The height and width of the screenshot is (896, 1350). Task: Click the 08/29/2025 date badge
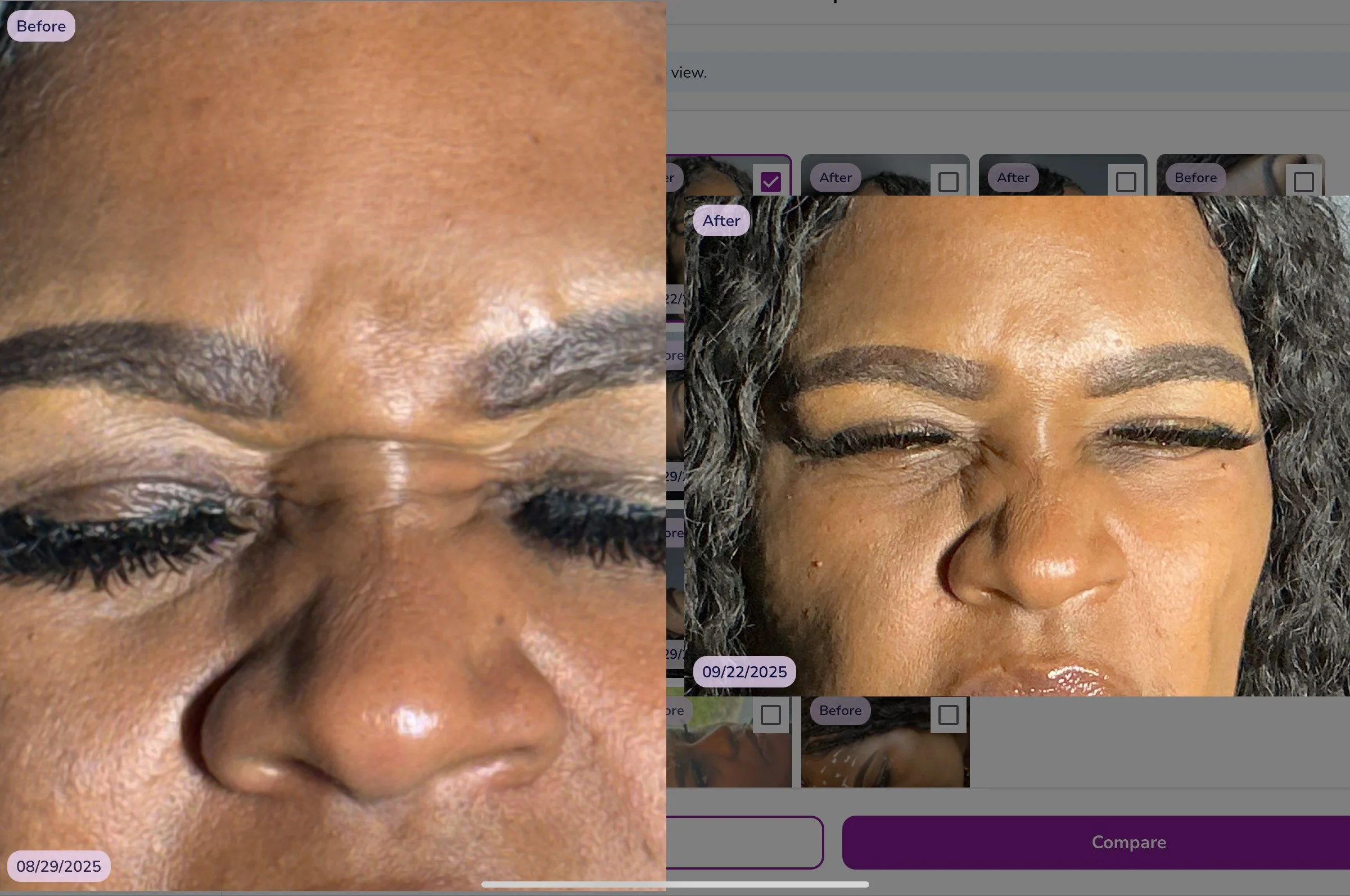coord(58,866)
